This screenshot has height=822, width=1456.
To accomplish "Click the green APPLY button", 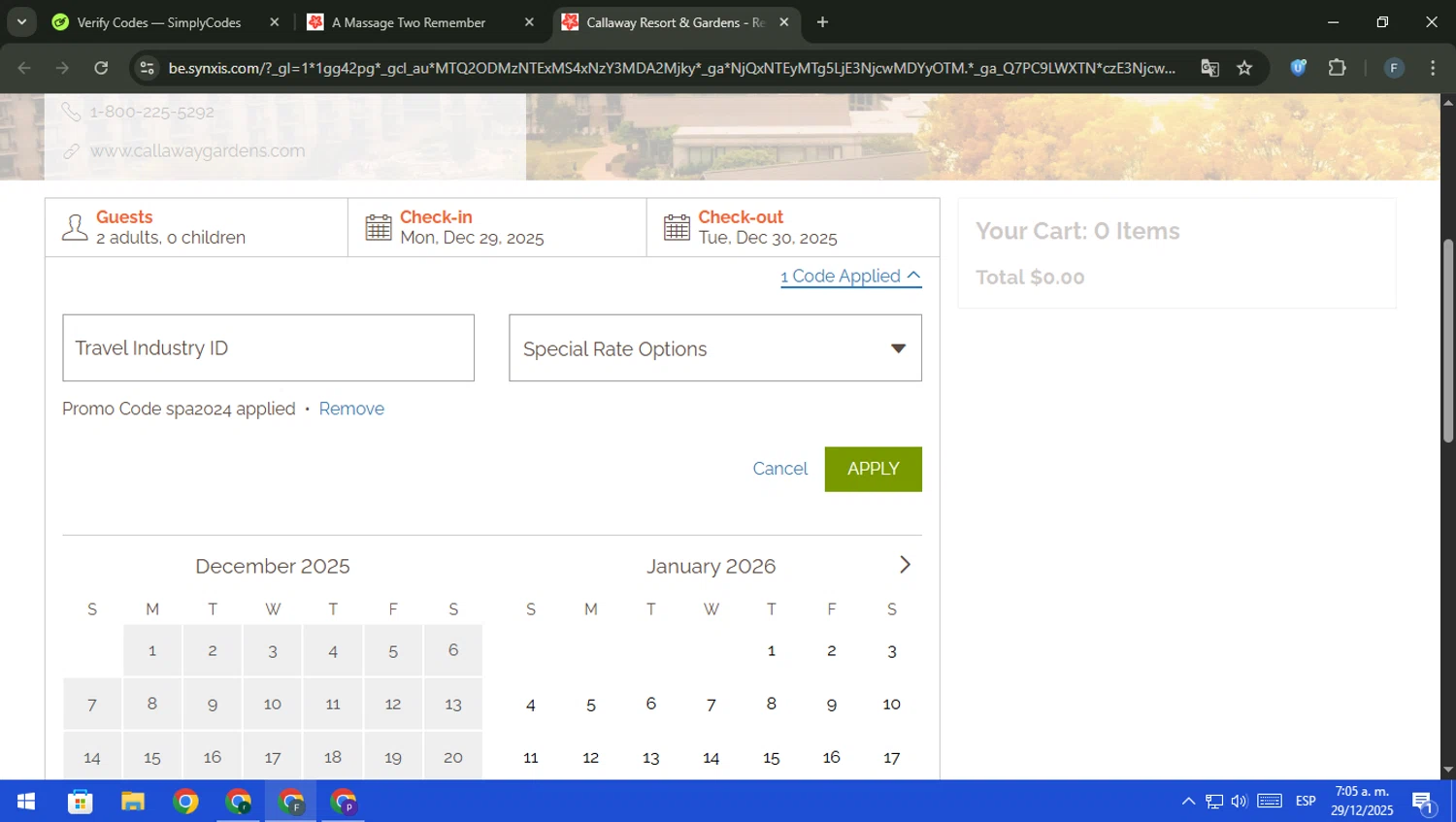I will 874,469.
